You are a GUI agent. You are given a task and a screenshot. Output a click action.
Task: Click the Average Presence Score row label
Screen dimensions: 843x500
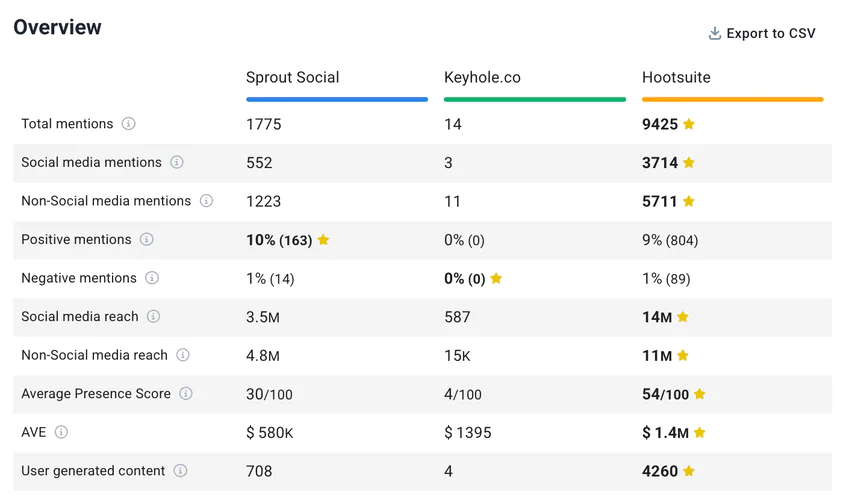96,394
